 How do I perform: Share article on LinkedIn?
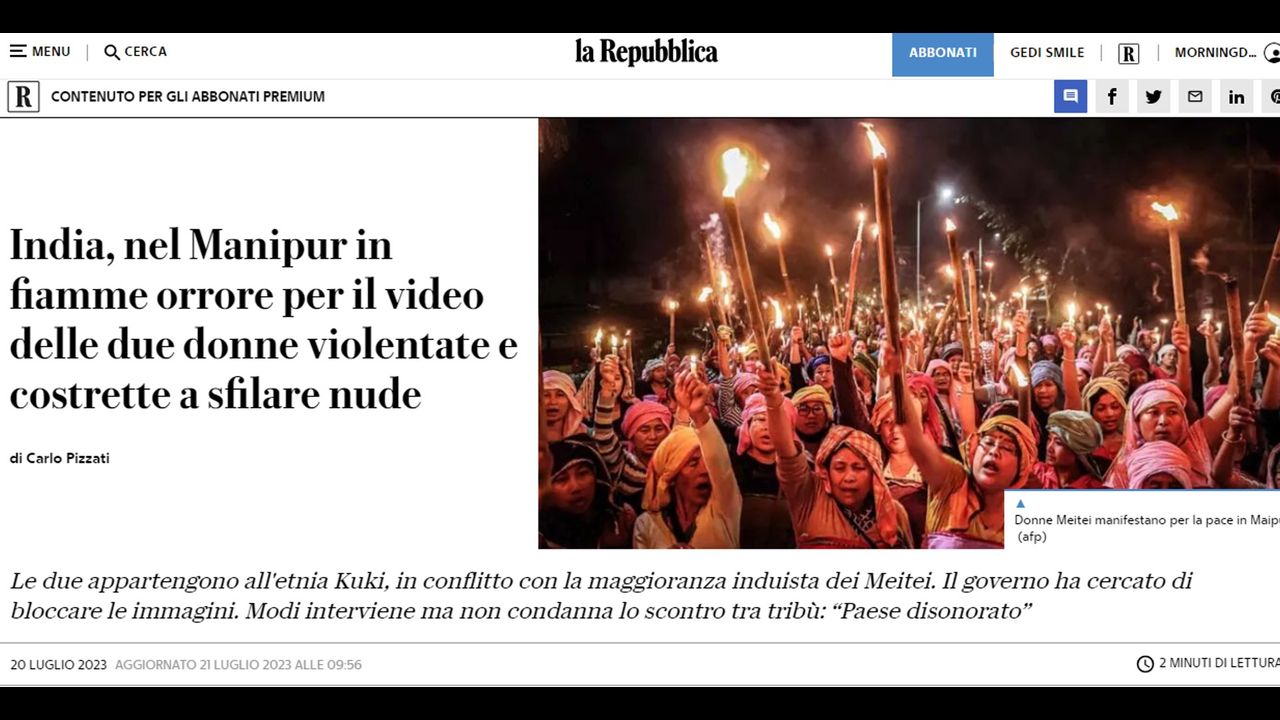coord(1236,96)
